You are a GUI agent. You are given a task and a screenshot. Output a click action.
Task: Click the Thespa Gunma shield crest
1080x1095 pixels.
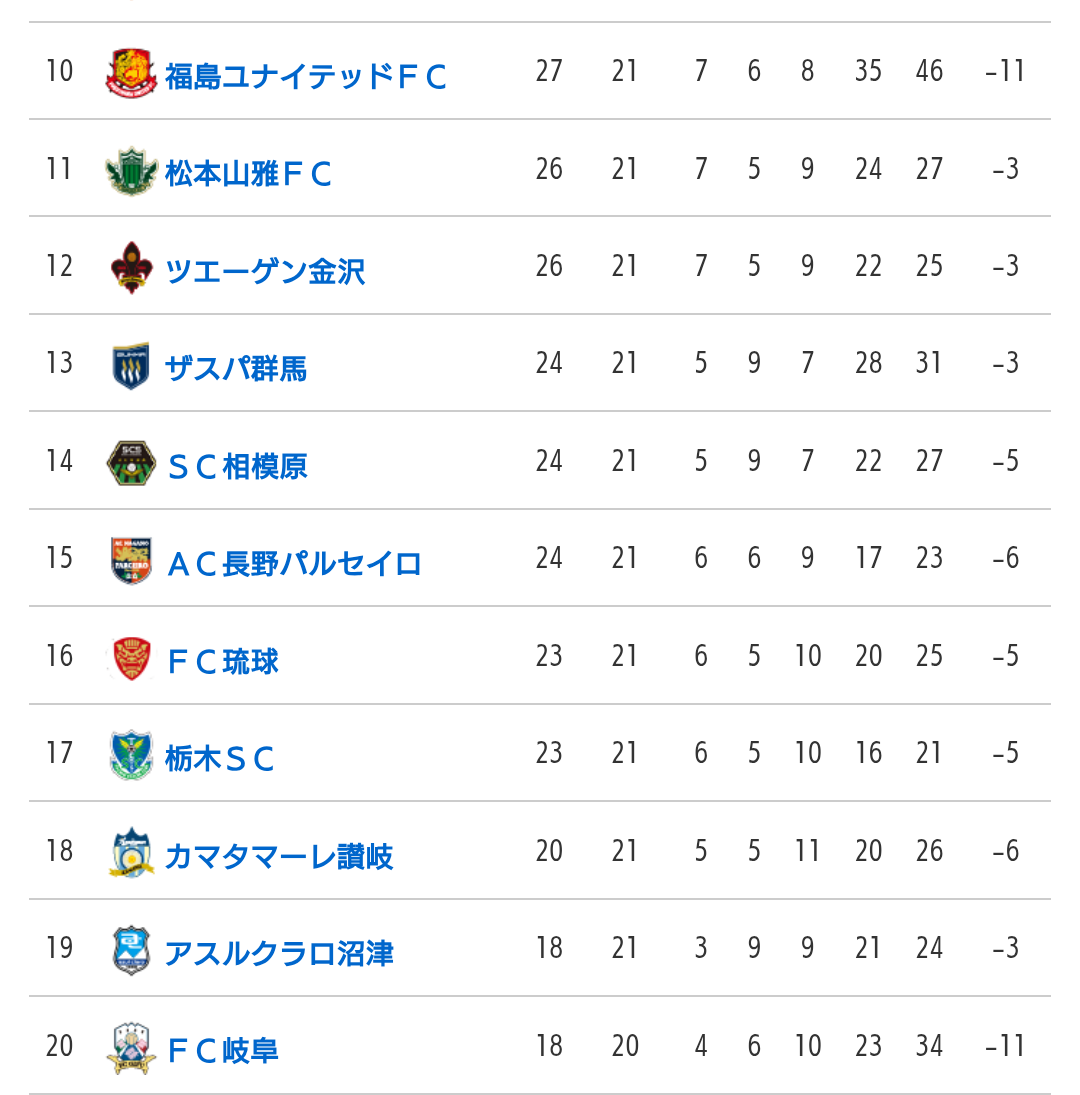coord(131,365)
